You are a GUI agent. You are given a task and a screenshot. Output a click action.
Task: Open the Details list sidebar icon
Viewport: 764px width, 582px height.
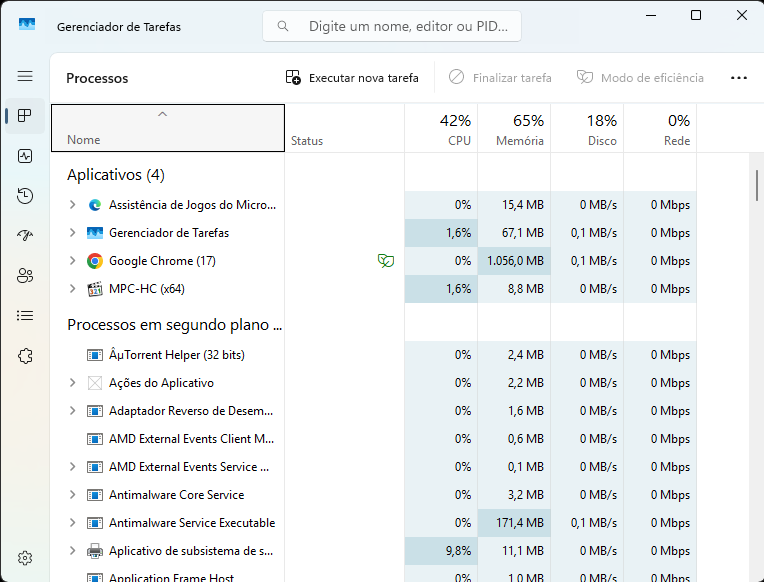[25, 316]
